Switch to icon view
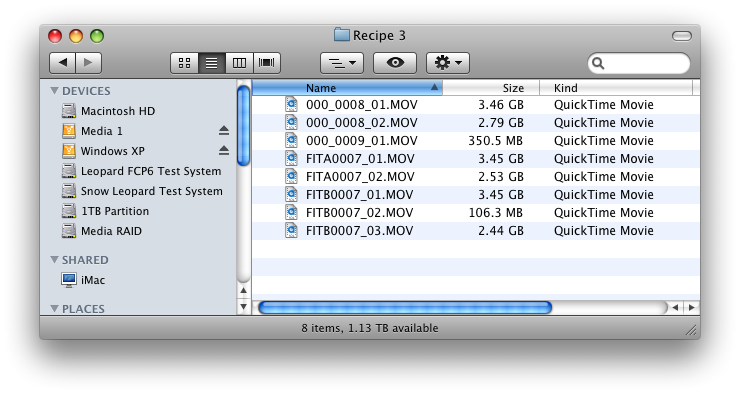 (x=185, y=63)
